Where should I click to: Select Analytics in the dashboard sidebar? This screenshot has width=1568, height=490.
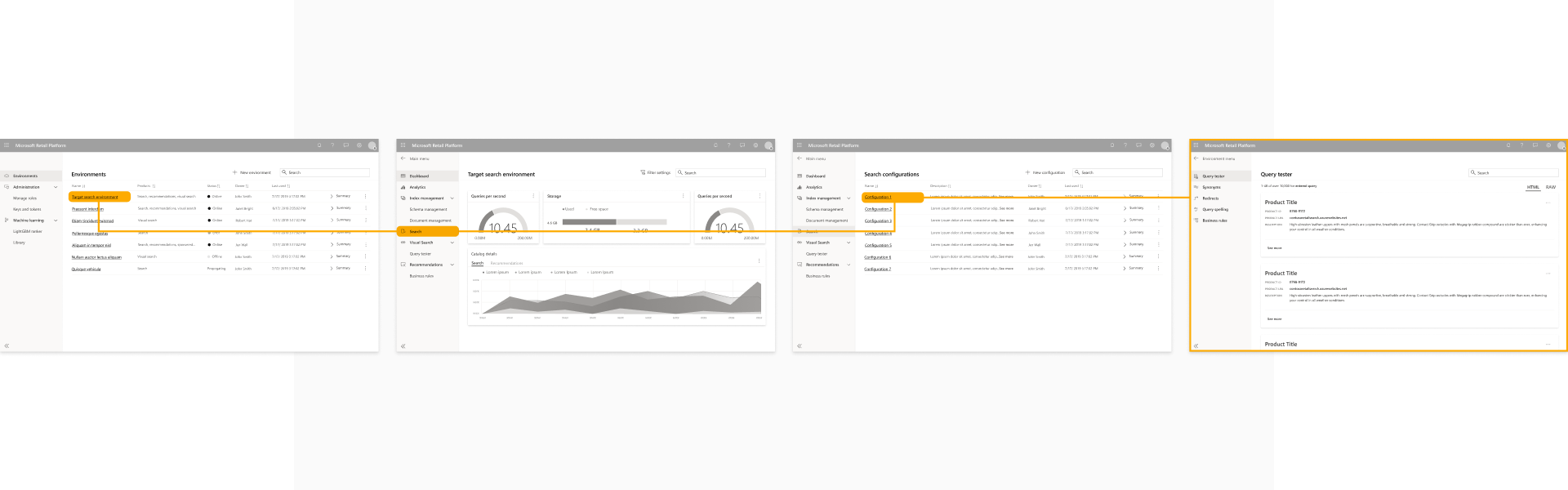417,187
